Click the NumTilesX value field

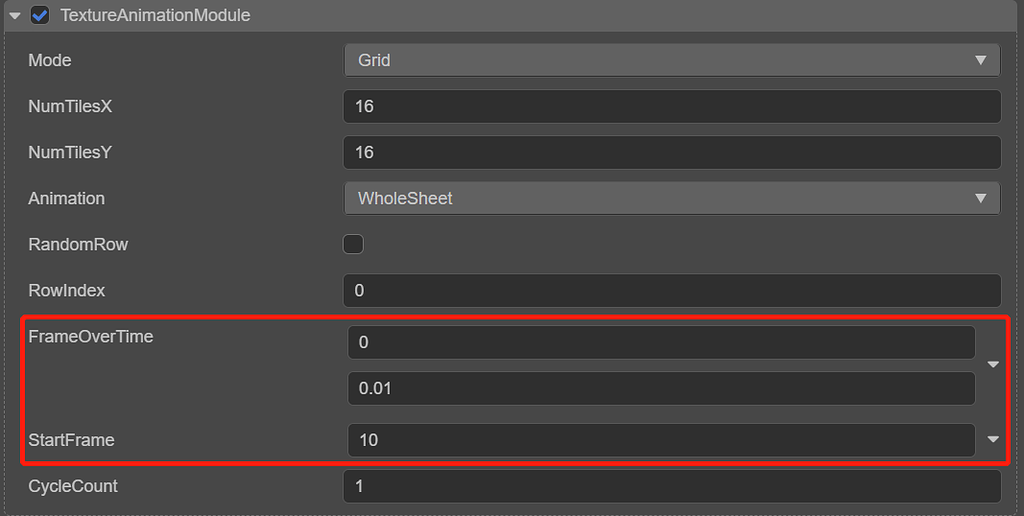point(672,106)
